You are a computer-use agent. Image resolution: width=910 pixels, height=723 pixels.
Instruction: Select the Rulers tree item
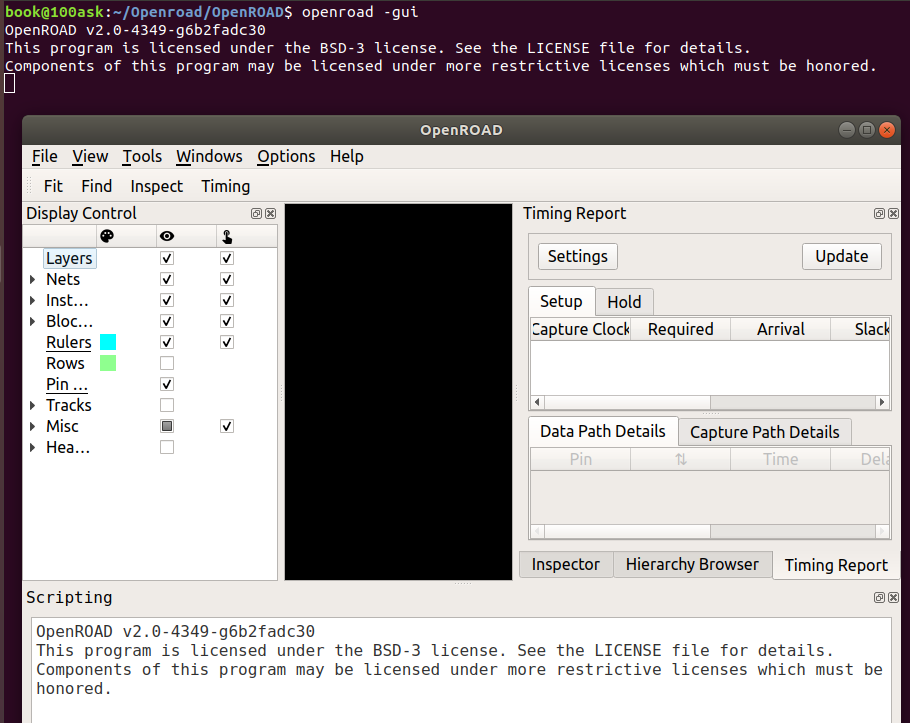pos(69,342)
